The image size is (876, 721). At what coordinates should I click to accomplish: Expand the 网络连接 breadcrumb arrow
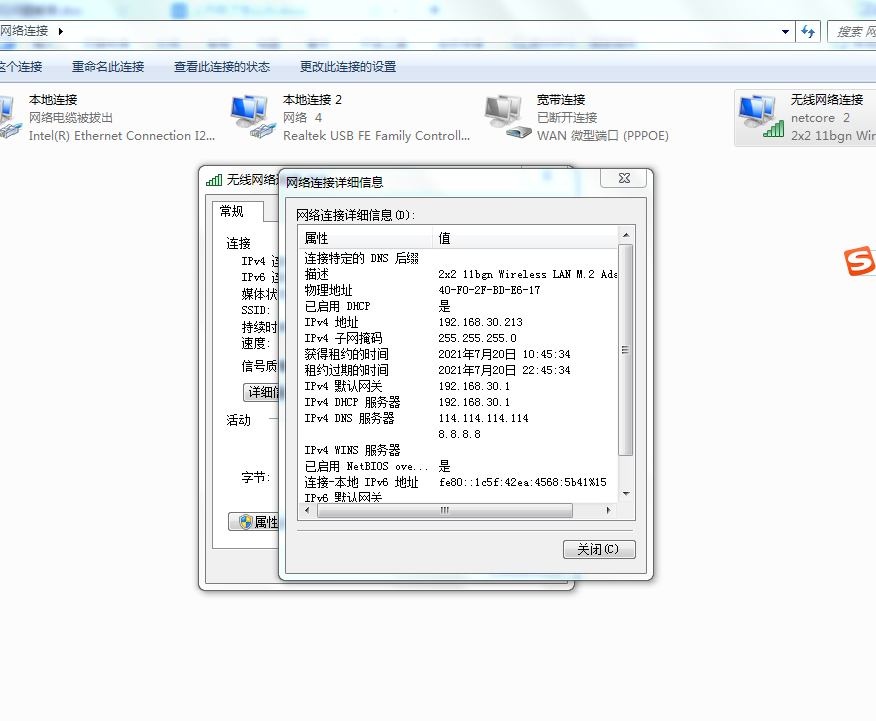[60, 31]
